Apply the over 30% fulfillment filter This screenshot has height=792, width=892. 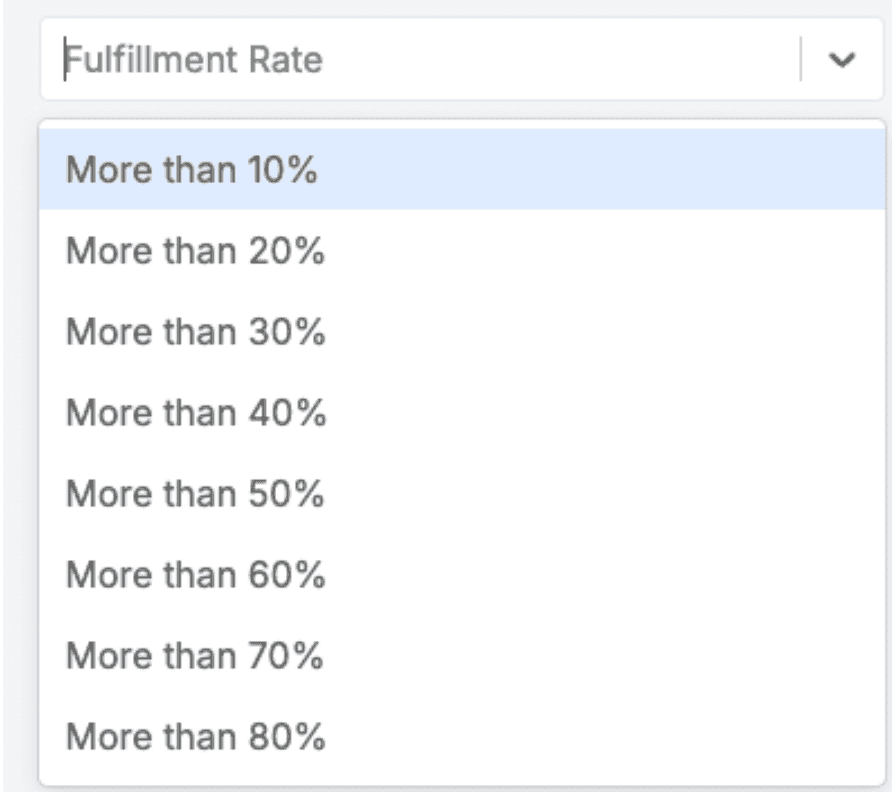195,332
